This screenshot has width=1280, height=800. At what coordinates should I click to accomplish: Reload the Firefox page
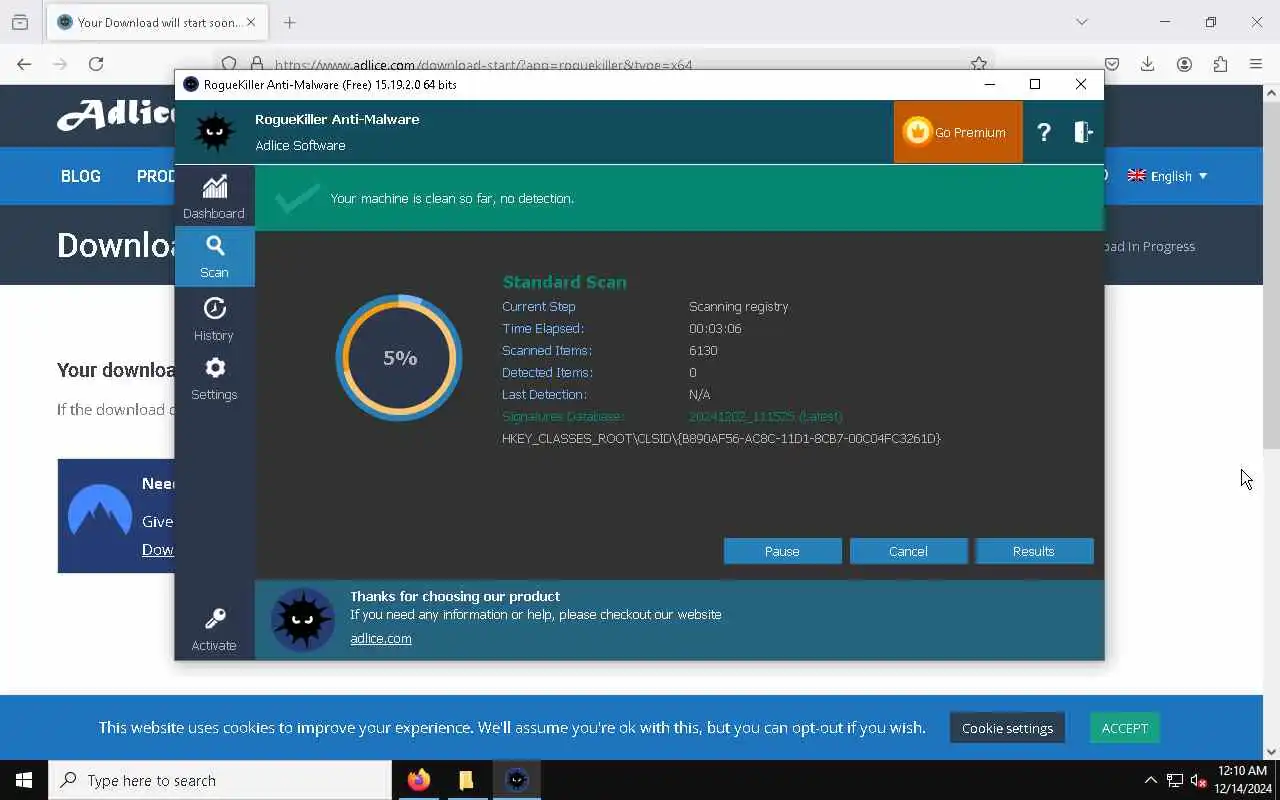[96, 64]
